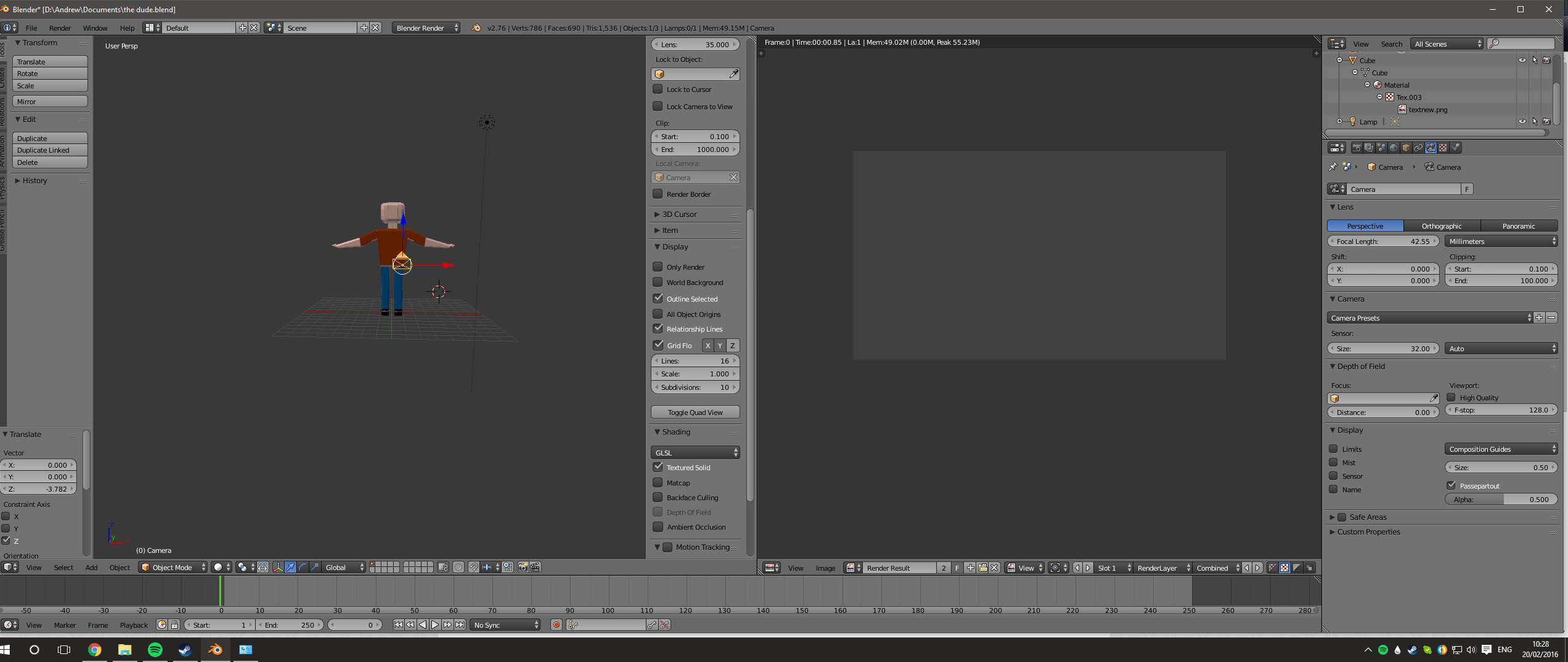Open the Render properties tab icon

tap(1357, 148)
